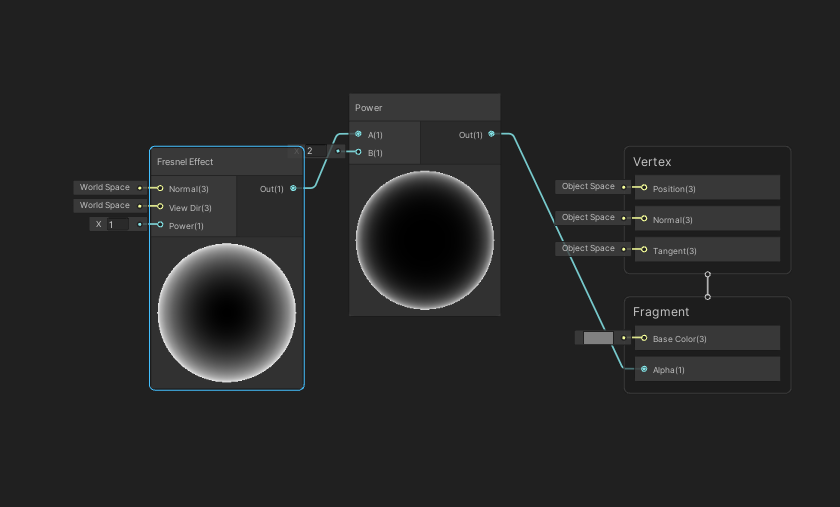
Task: Click the Power node B(1) input port
Action: point(358,152)
